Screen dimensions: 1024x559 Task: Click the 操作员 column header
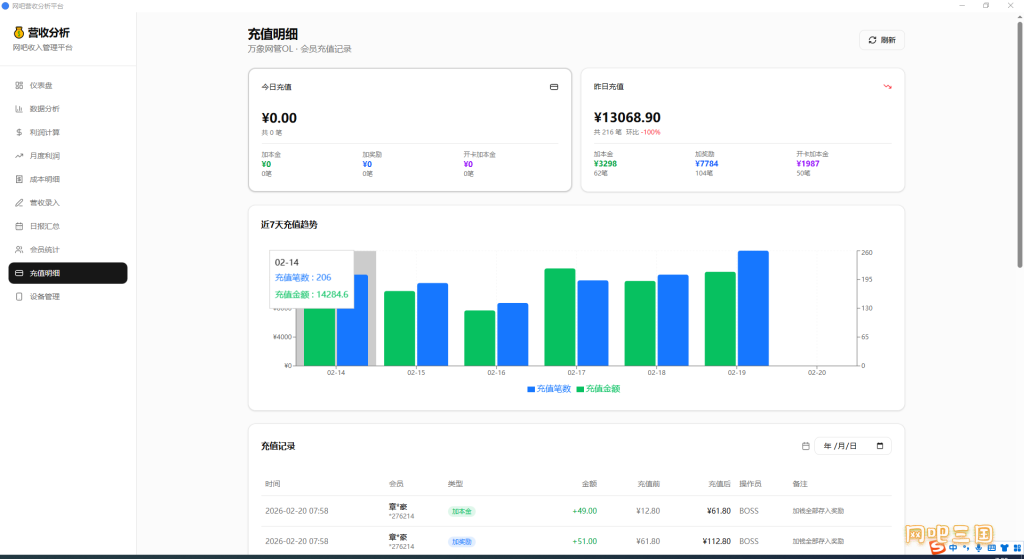[x=750, y=484]
